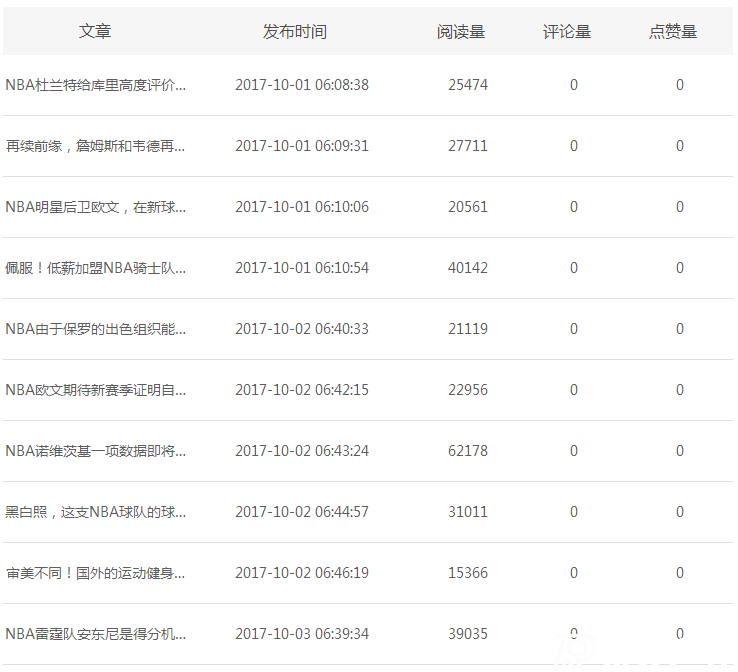Click the 文章 column header
Viewport: 738px width, 672px height.
point(95,32)
